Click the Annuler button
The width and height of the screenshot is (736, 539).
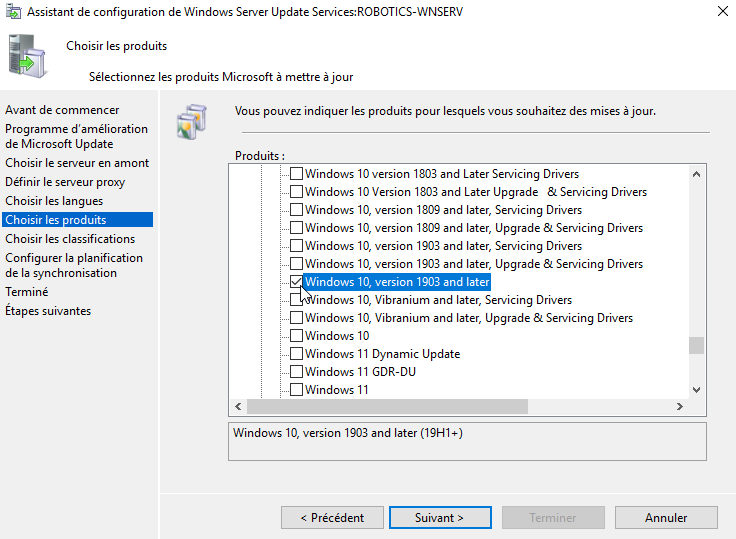pyautogui.click(x=666, y=517)
